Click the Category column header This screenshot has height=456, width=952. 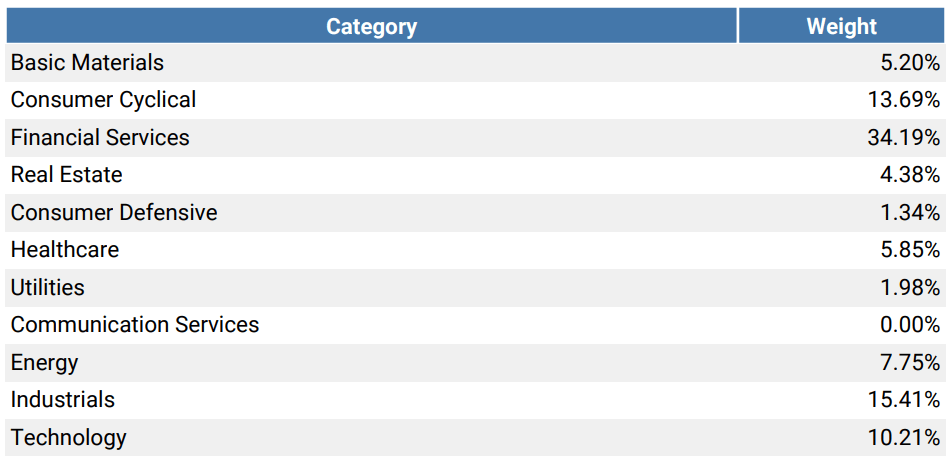tap(371, 27)
